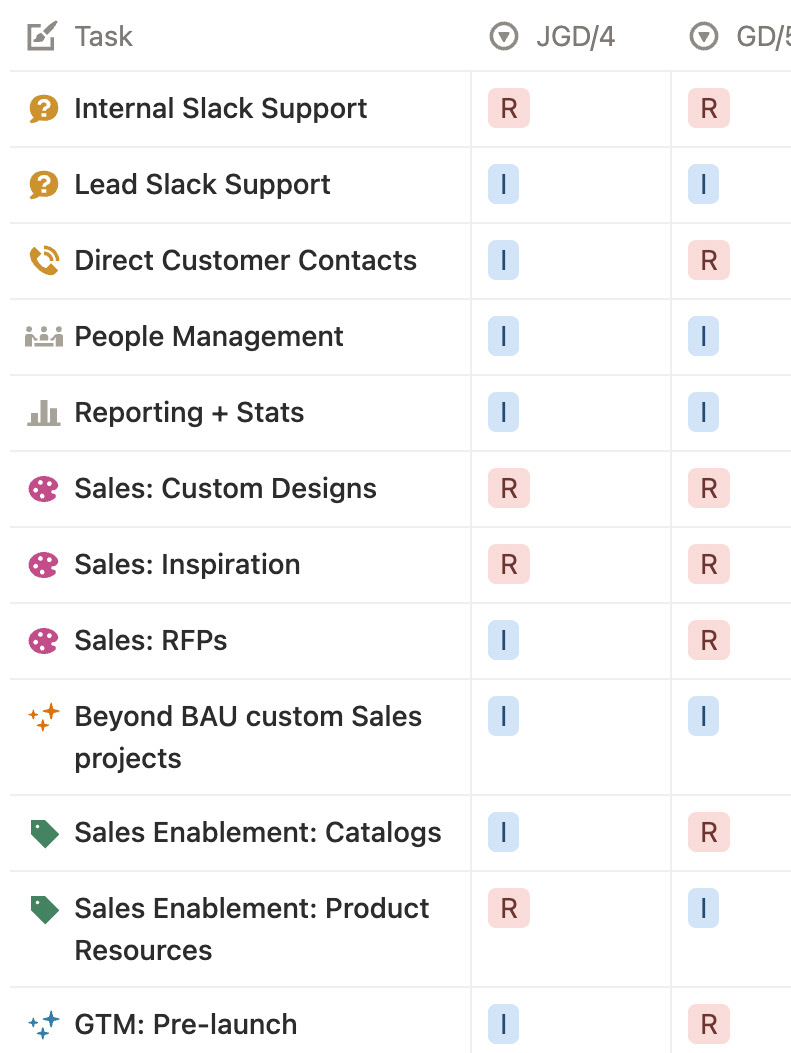
Task: Open the Lead Slack Support task
Action: click(202, 184)
